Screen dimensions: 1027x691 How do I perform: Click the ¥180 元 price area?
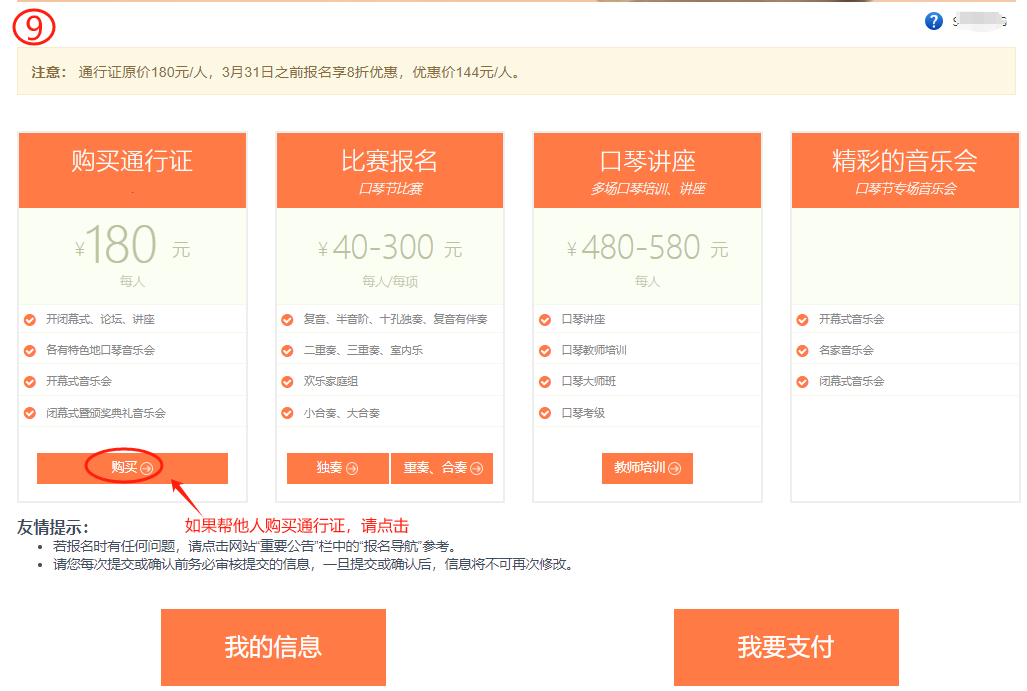pos(132,246)
